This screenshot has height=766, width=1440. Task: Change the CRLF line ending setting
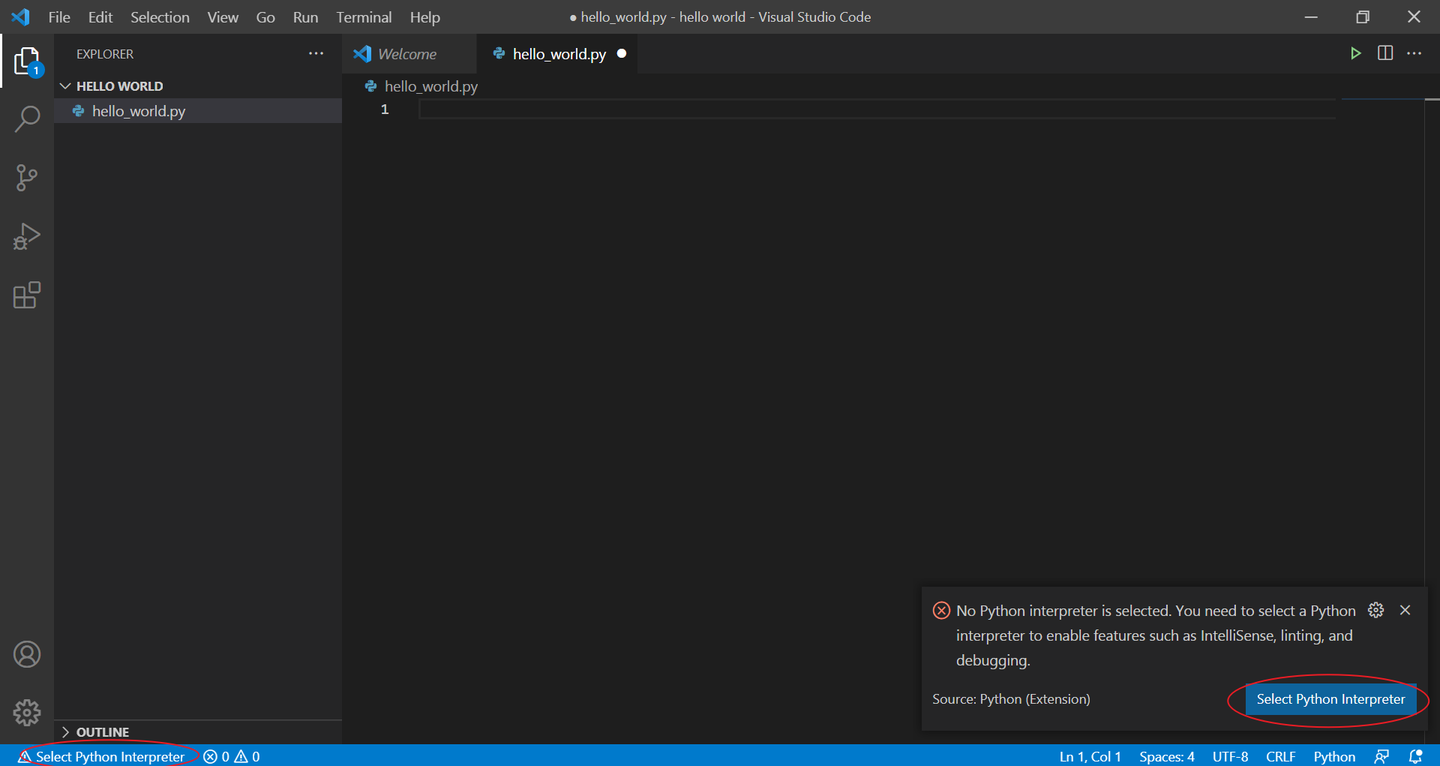point(1281,756)
